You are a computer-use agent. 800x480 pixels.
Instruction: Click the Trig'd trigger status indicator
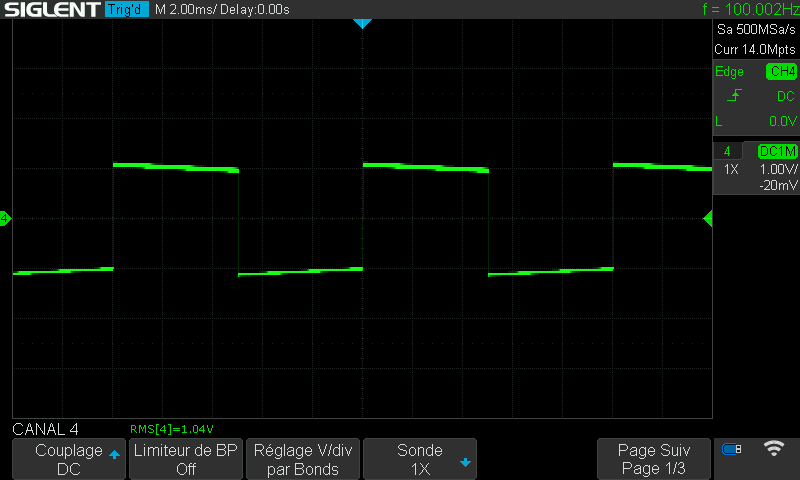click(127, 10)
